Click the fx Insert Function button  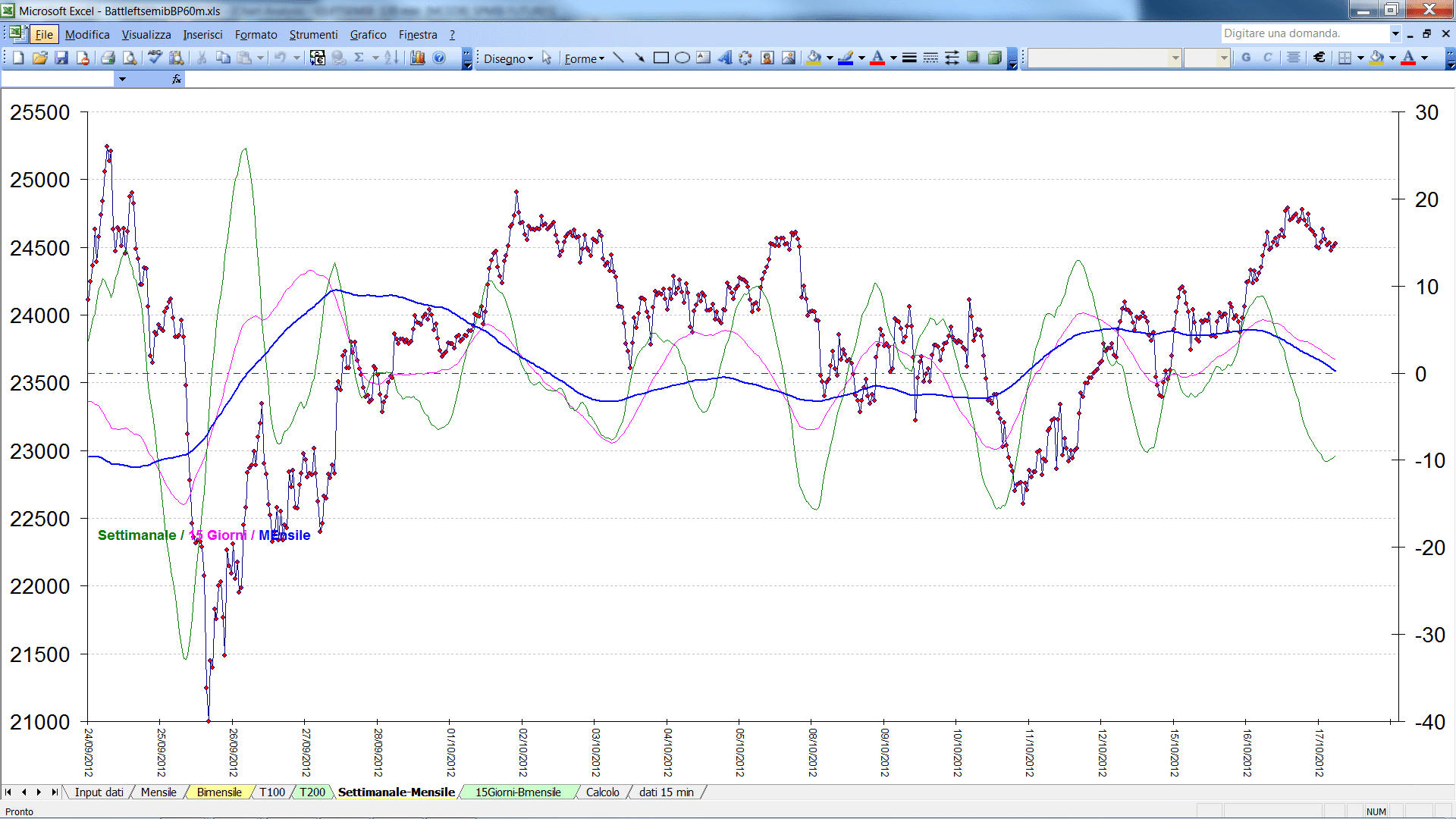point(177,79)
